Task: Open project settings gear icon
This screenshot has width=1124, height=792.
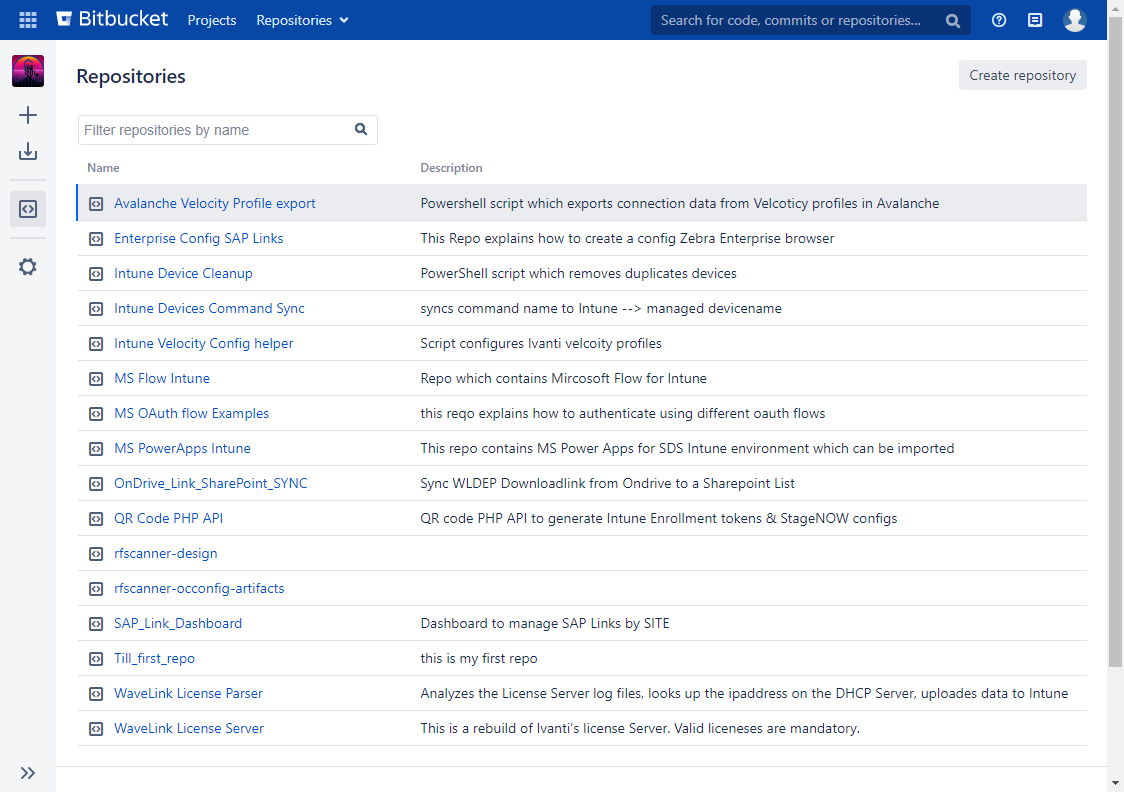Action: (x=28, y=267)
